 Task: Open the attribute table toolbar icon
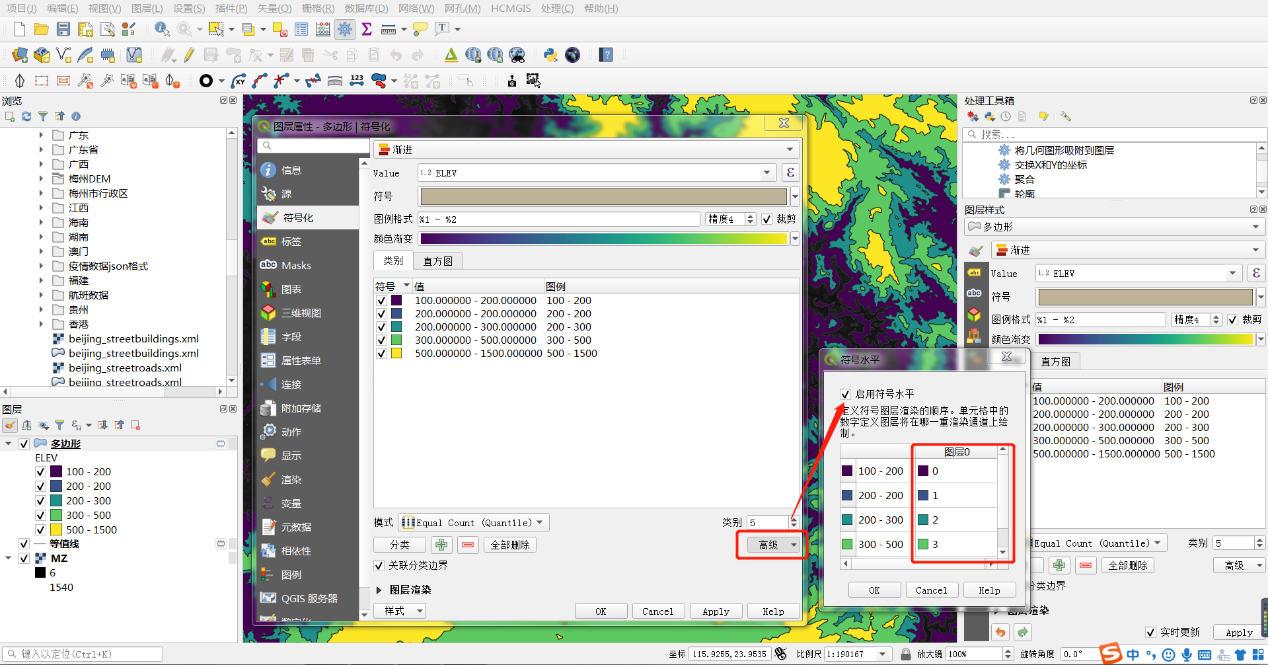click(x=301, y=29)
